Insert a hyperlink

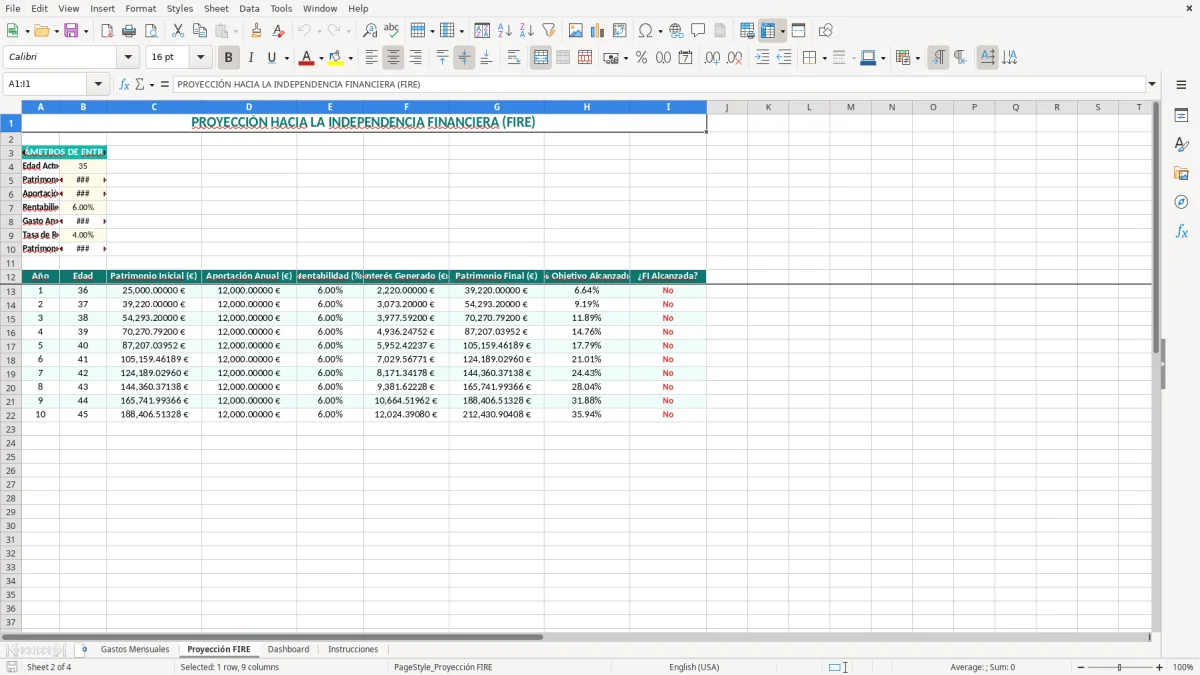(x=676, y=31)
